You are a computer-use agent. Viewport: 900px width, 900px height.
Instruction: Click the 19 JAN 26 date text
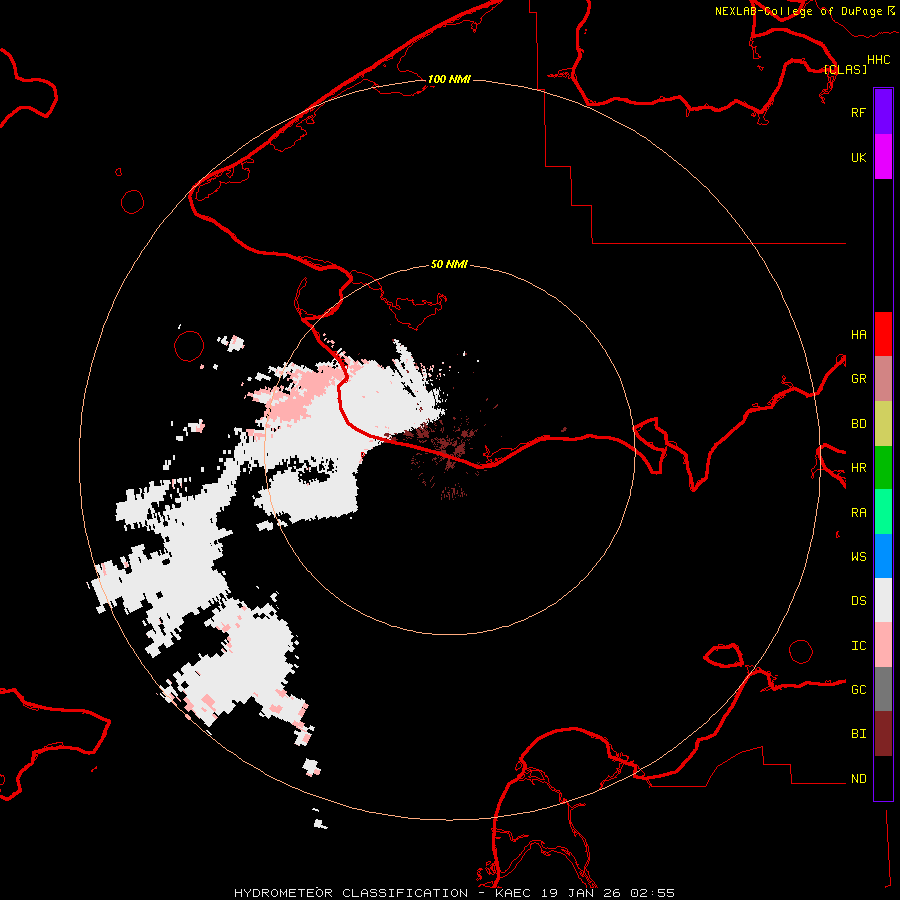pyautogui.click(x=582, y=893)
